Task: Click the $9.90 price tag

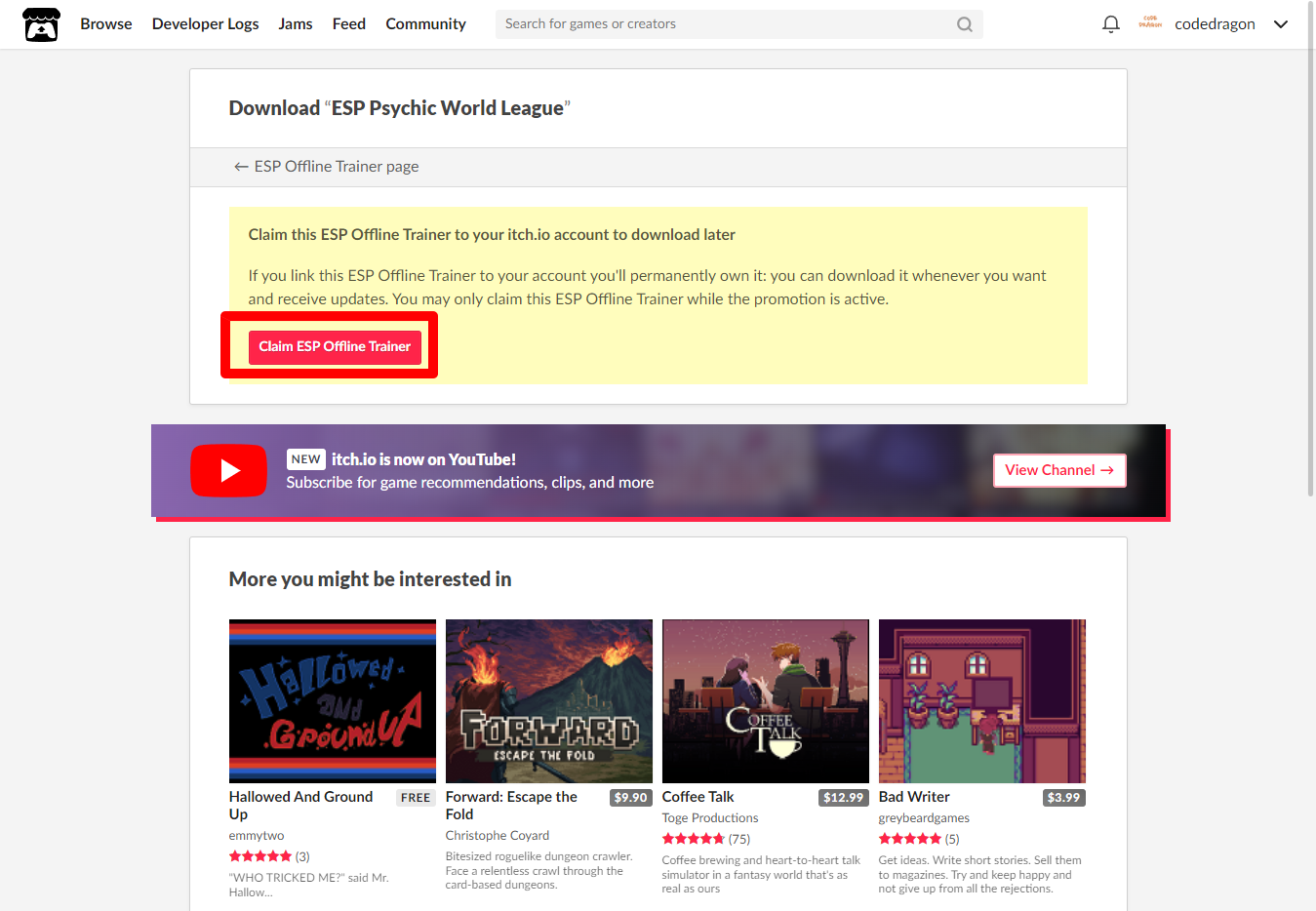Action: pyautogui.click(x=631, y=798)
